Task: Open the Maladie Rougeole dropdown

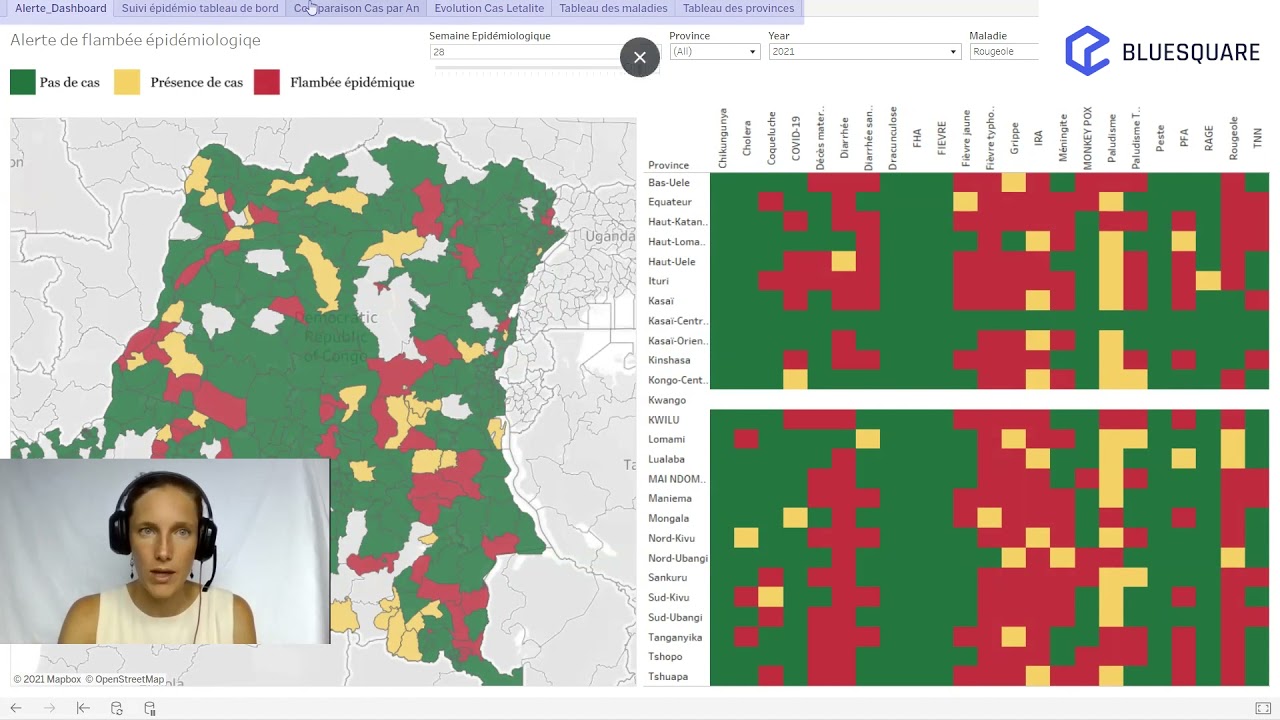Action: click(x=1004, y=51)
